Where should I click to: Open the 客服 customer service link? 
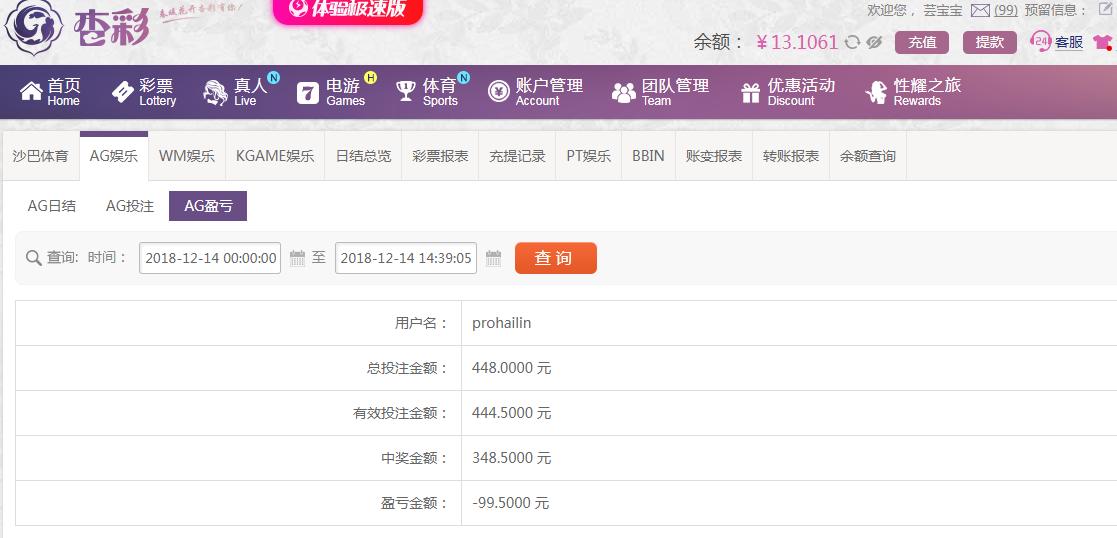[x=1069, y=42]
